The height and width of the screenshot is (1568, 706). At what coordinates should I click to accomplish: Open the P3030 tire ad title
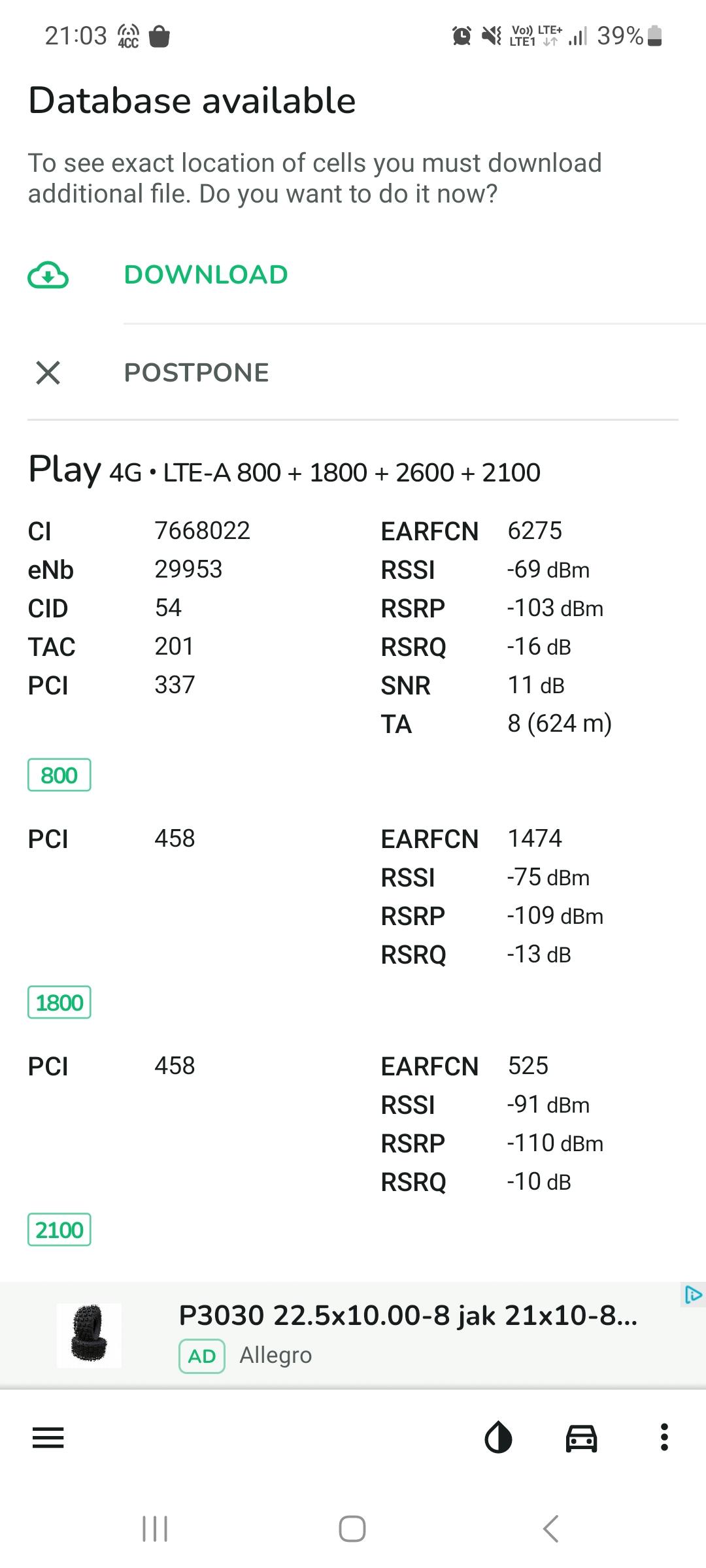coord(407,1315)
